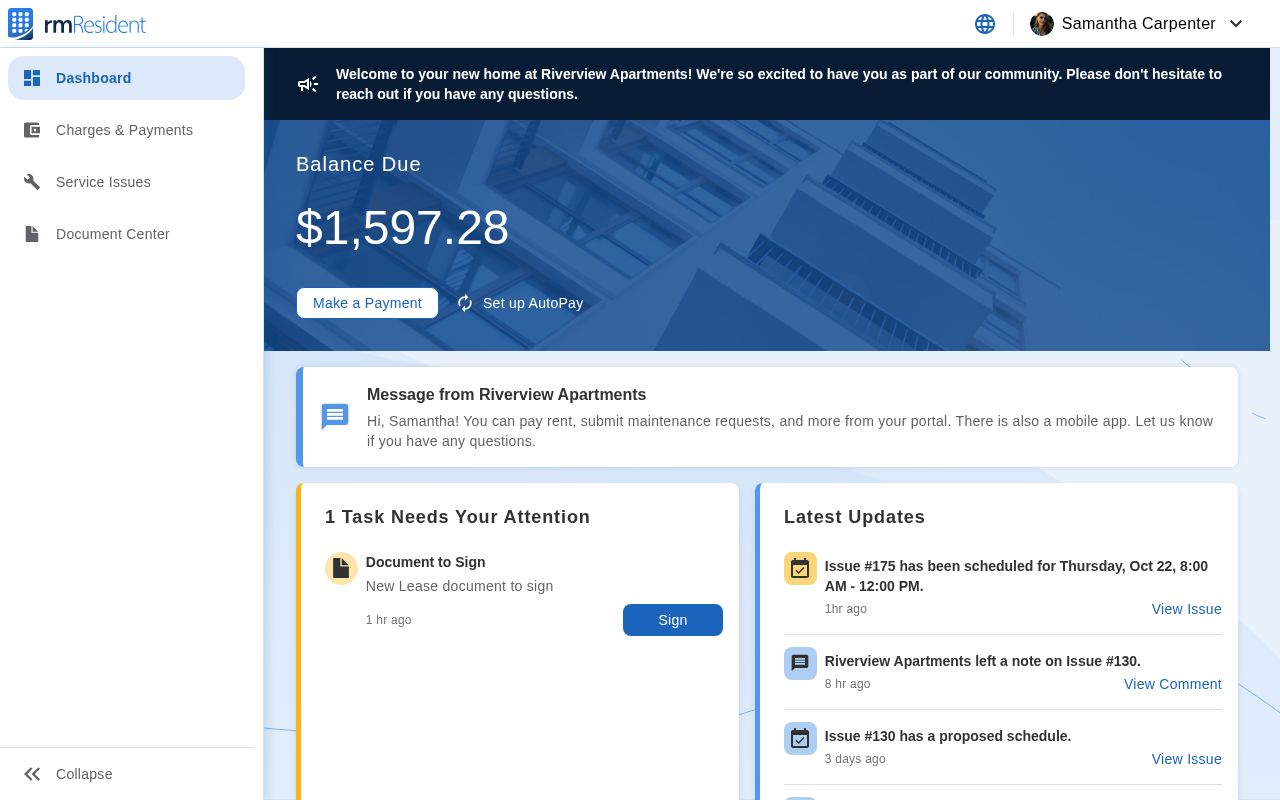Image resolution: width=1280 pixels, height=800 pixels.
Task: Click the '8 hr ago' timestamp
Action: pos(847,684)
